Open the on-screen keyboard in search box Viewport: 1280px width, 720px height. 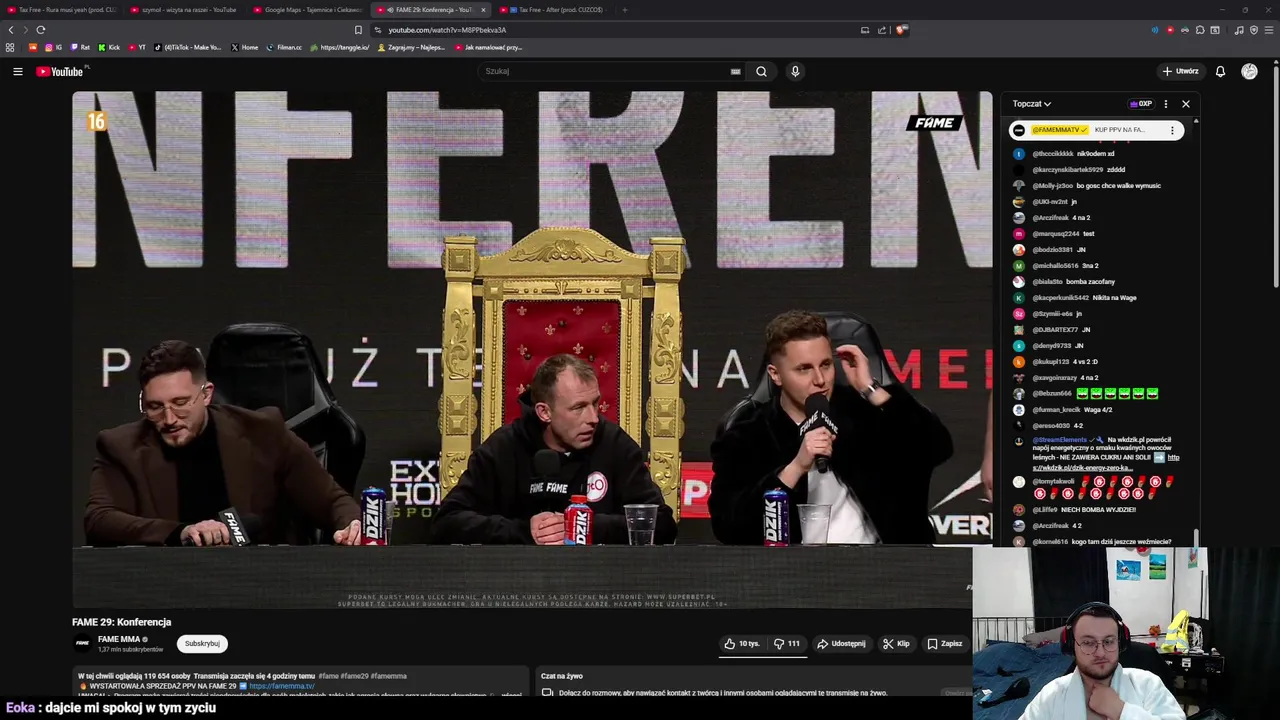click(x=735, y=71)
